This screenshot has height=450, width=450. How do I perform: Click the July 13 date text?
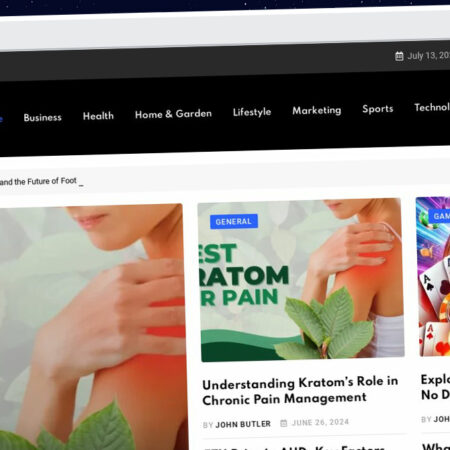pos(428,55)
